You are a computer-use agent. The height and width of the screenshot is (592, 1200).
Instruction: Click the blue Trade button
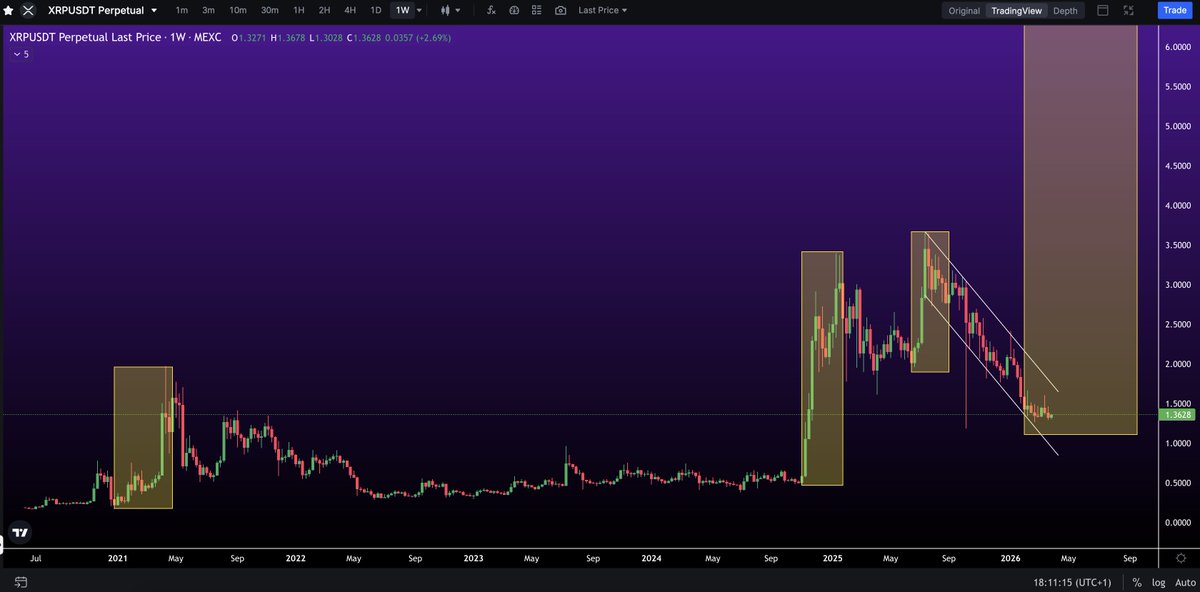(x=1174, y=10)
